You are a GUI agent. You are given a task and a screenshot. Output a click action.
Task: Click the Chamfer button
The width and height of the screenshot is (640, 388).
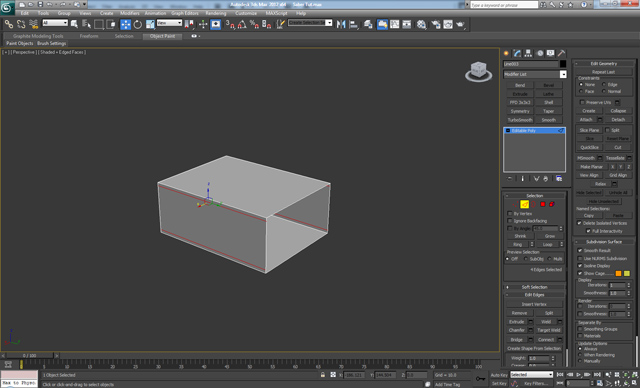[x=517, y=330]
